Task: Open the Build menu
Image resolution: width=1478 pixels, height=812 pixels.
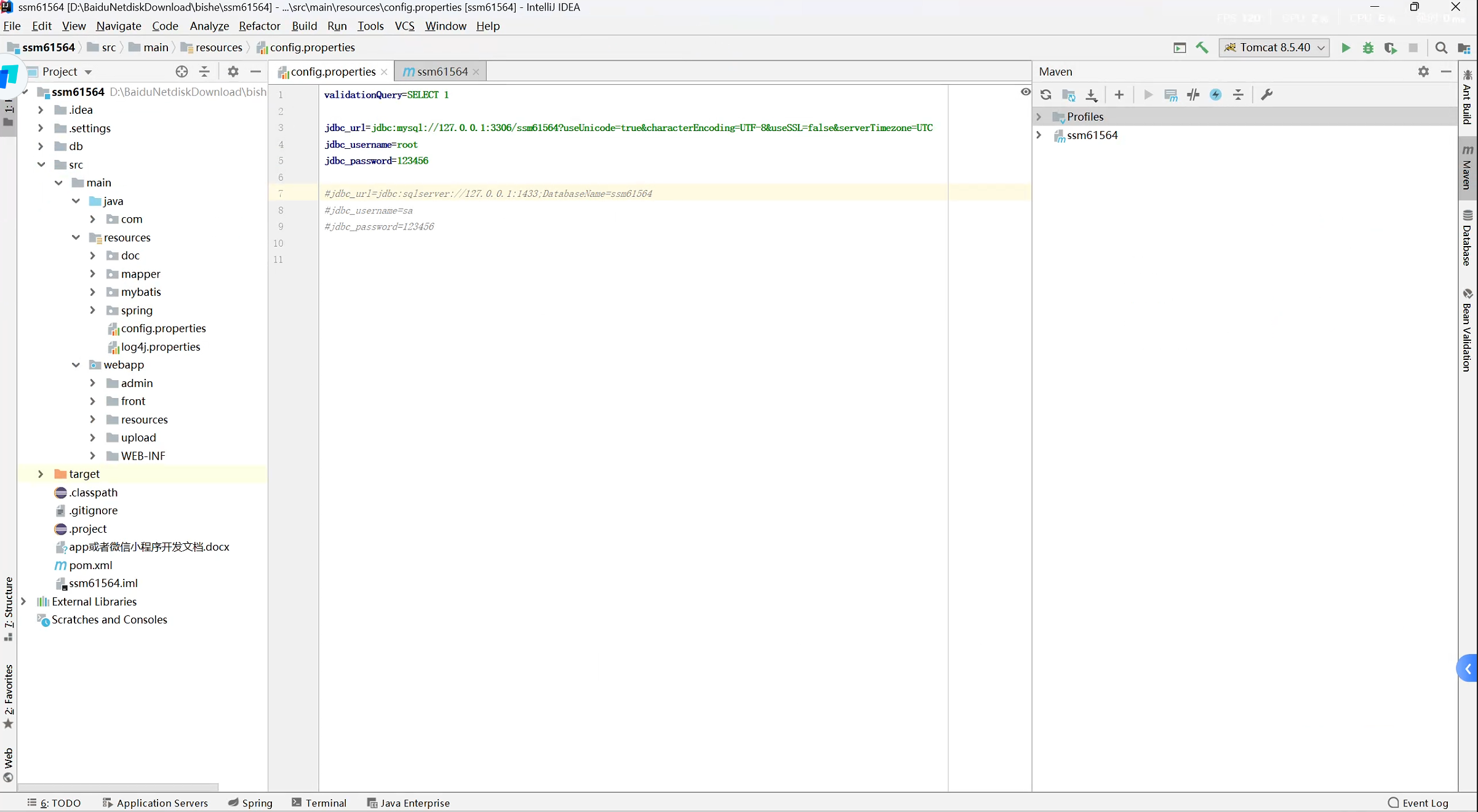Action: click(x=304, y=26)
